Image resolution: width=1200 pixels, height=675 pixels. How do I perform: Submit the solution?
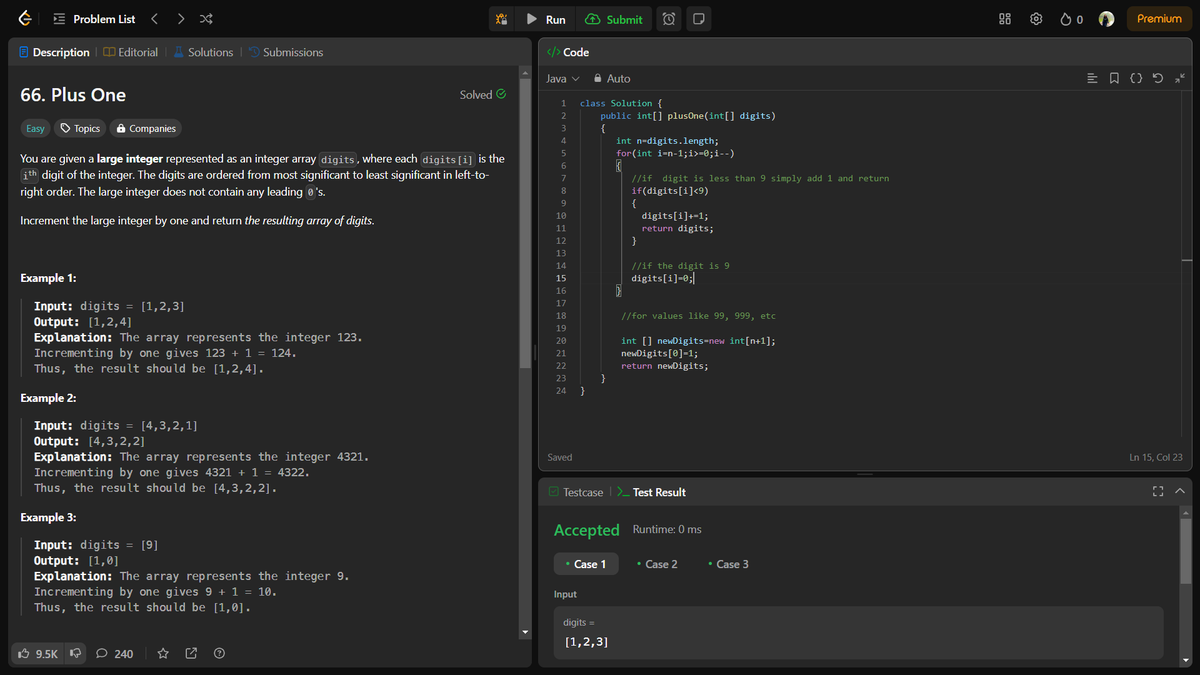click(613, 19)
